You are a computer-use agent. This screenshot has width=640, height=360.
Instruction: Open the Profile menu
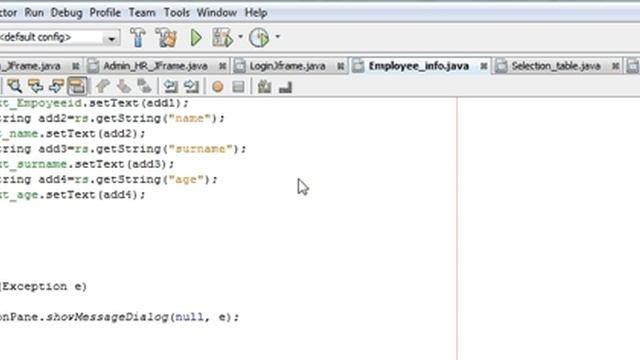[105, 13]
